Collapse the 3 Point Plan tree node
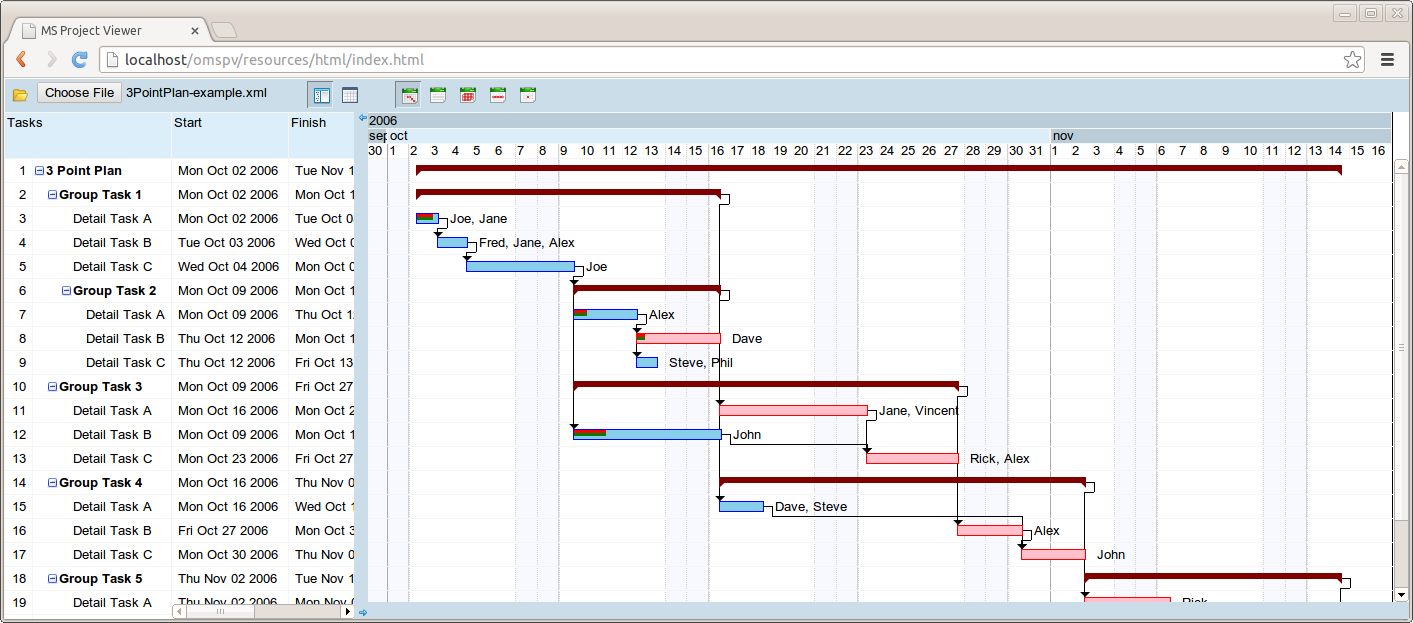Screen dimensions: 1413x623 click(x=40, y=171)
